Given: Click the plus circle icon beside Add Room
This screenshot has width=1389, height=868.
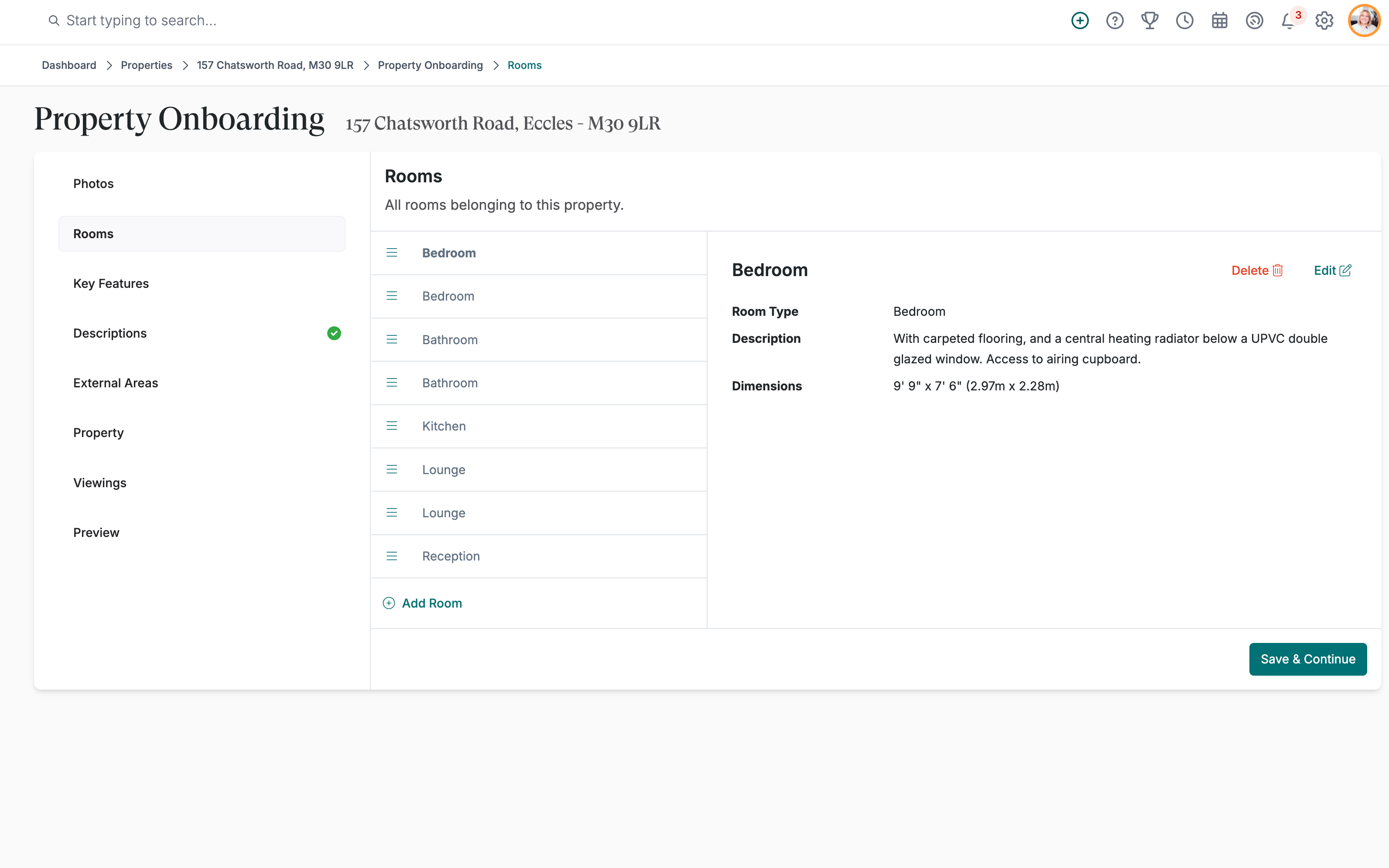Looking at the screenshot, I should (389, 603).
